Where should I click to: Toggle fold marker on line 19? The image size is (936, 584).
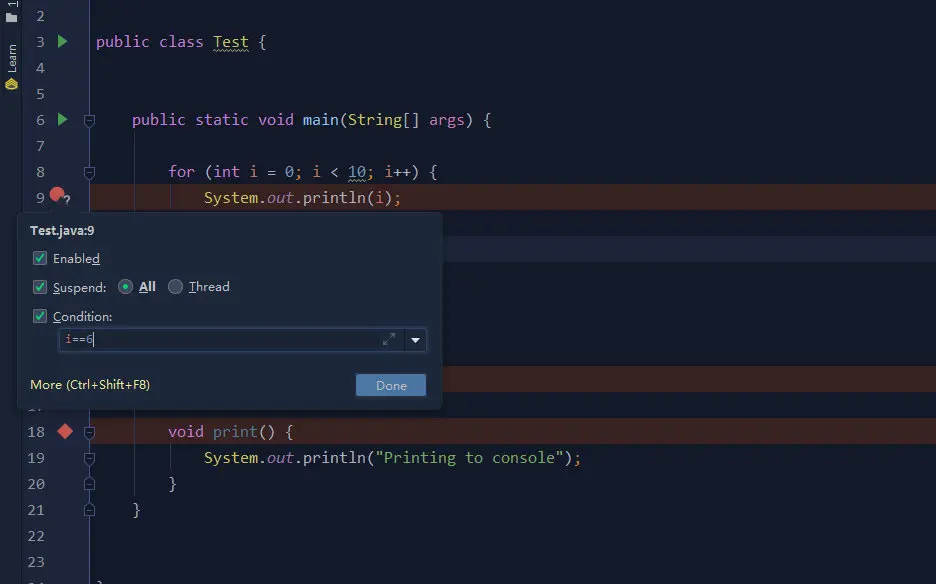pos(90,459)
